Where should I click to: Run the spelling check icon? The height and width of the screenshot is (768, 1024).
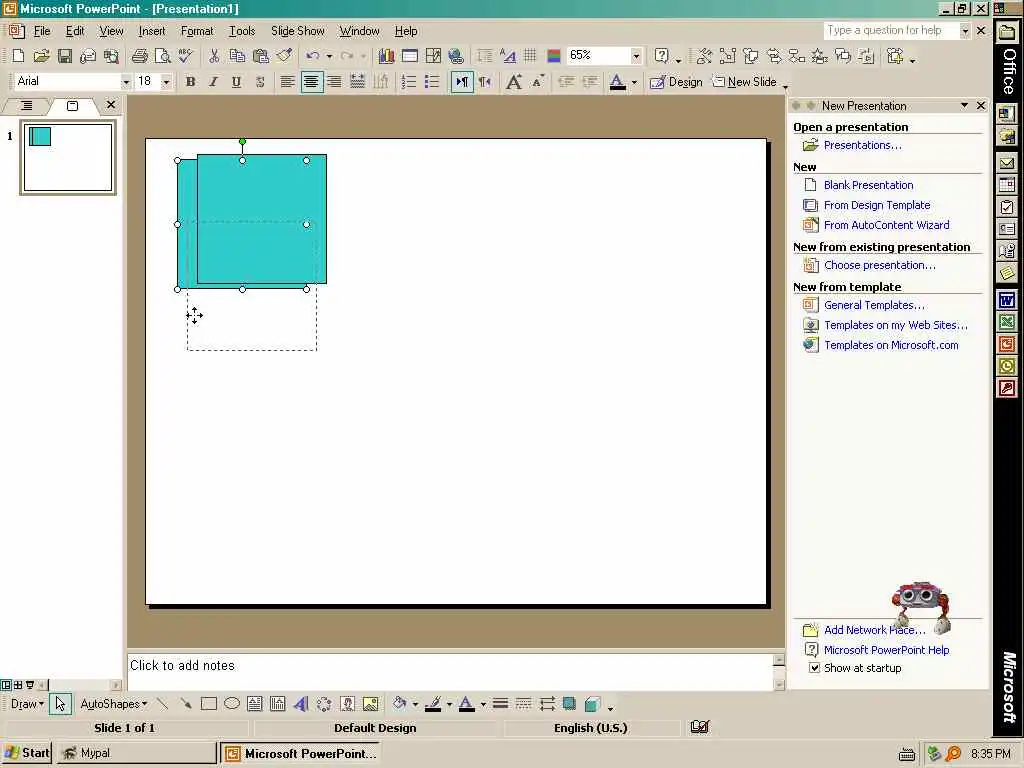coord(185,56)
